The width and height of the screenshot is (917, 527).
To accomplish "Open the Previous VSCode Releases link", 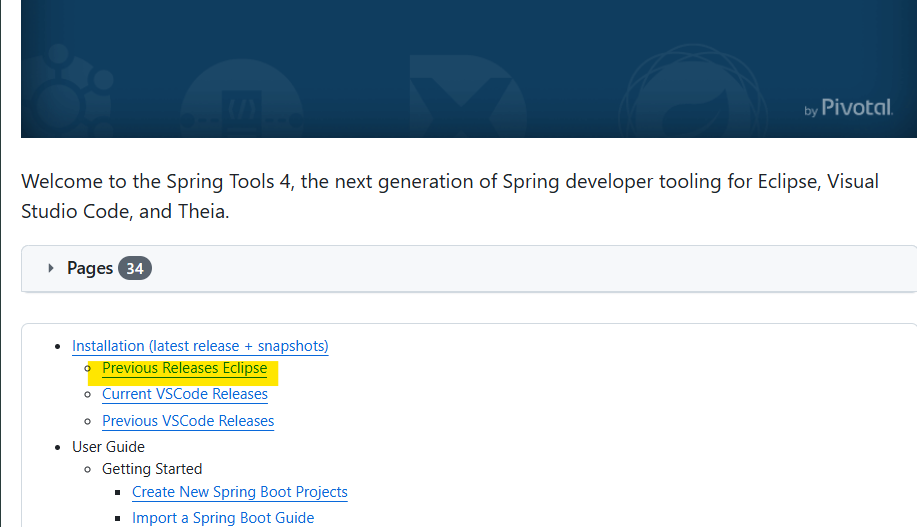I will coord(188,421).
